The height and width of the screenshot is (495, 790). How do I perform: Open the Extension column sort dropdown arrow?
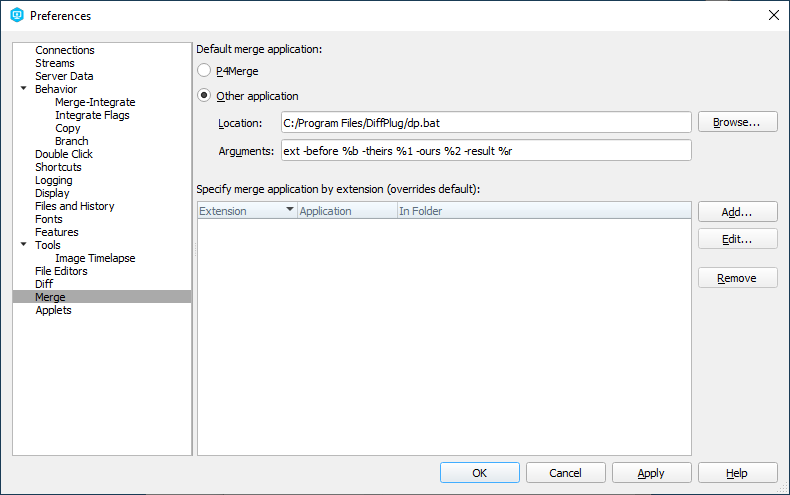click(290, 210)
